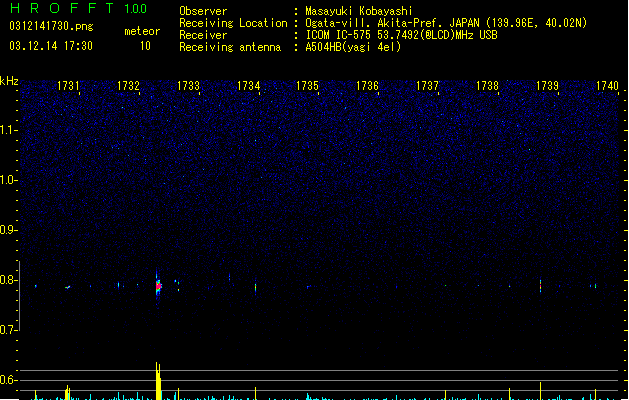Click the meteor count value 10
This screenshot has width=629, height=400.
(x=145, y=46)
